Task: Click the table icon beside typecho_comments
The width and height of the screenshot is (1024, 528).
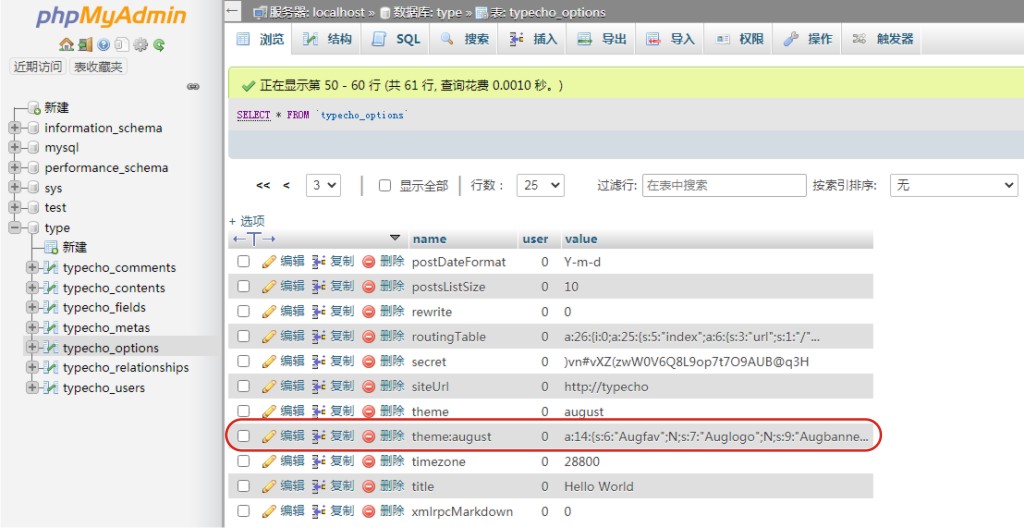Action: coord(51,267)
